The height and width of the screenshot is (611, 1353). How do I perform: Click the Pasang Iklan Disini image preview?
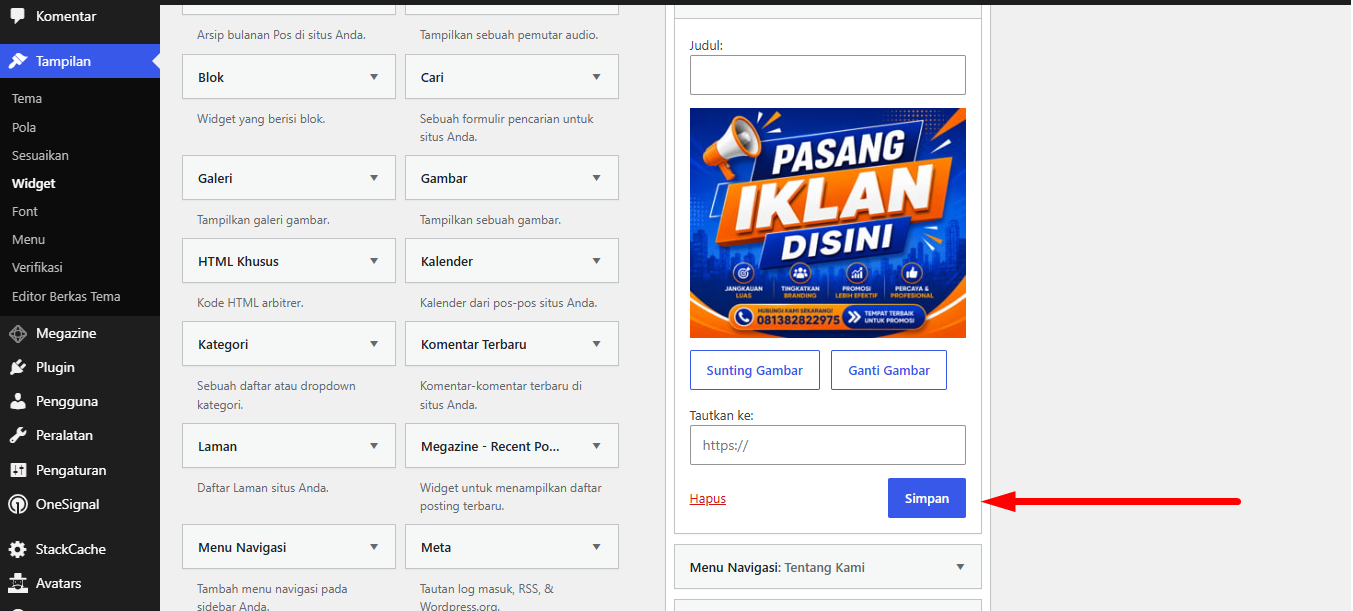[x=828, y=223]
